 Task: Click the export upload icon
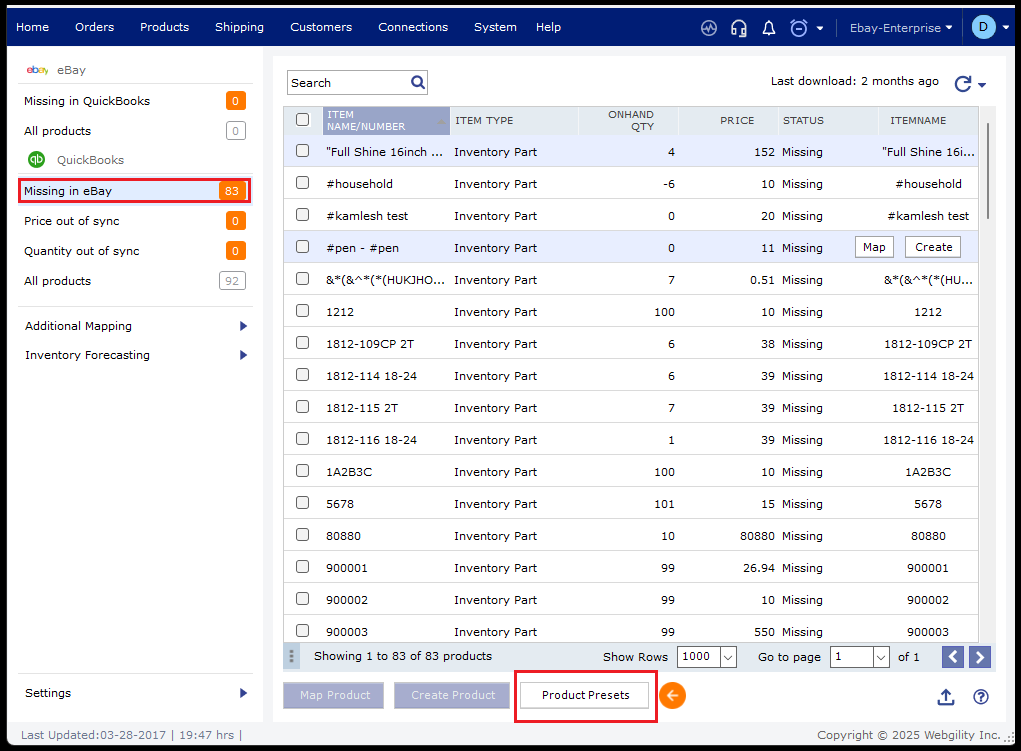coord(946,697)
